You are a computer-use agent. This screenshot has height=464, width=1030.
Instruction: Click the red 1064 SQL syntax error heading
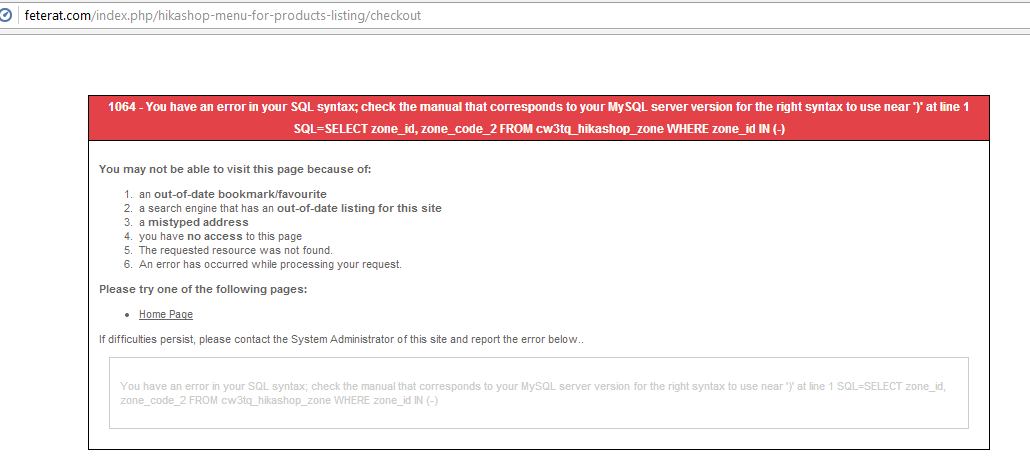point(539,107)
